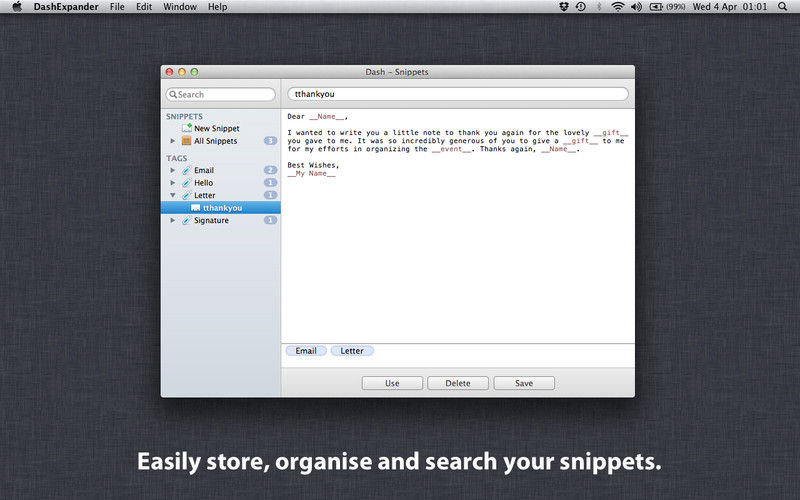Open the Help menu
Image resolution: width=800 pixels, height=500 pixels.
click(x=217, y=7)
